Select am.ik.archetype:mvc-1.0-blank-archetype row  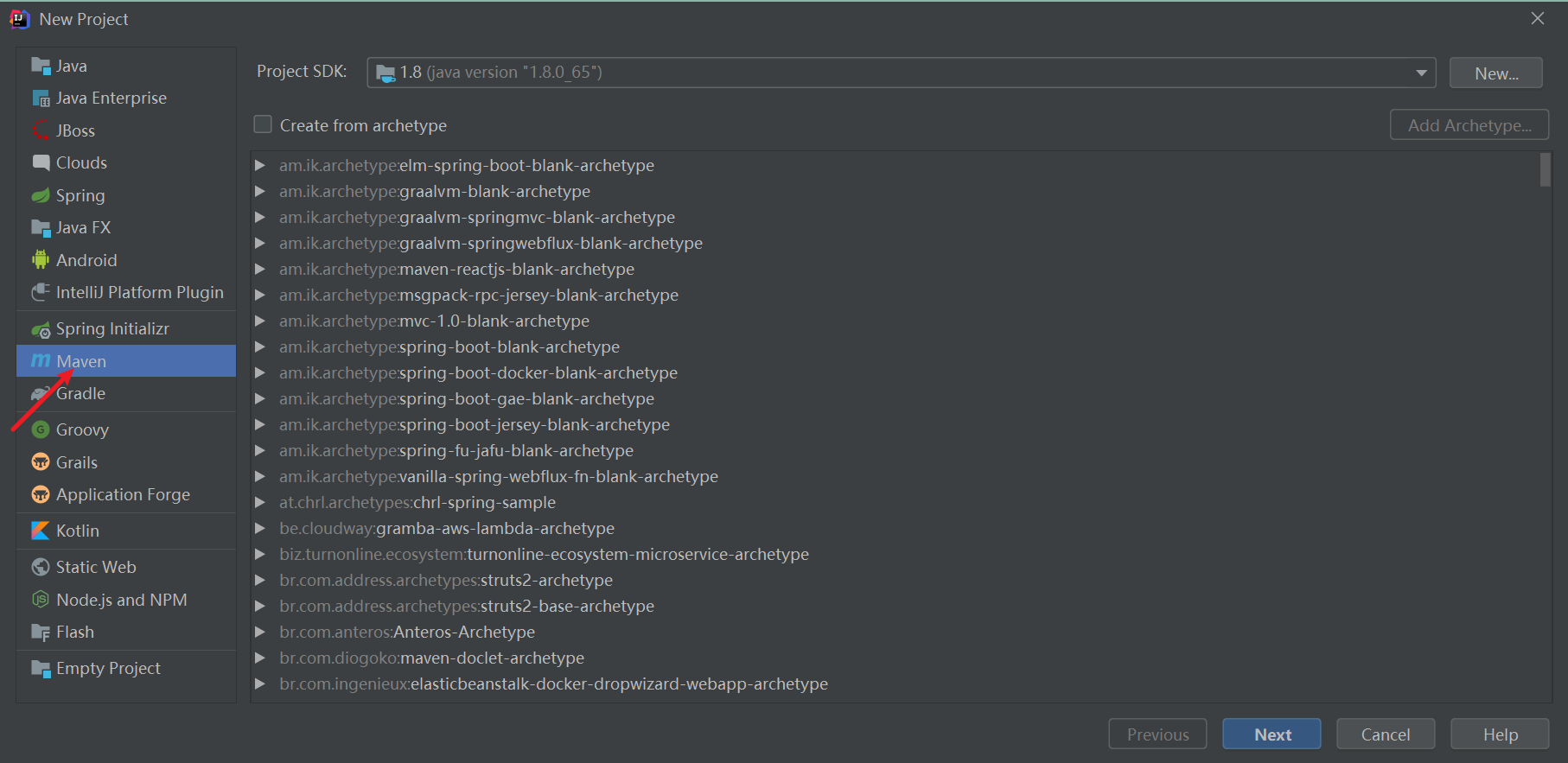[895, 321]
